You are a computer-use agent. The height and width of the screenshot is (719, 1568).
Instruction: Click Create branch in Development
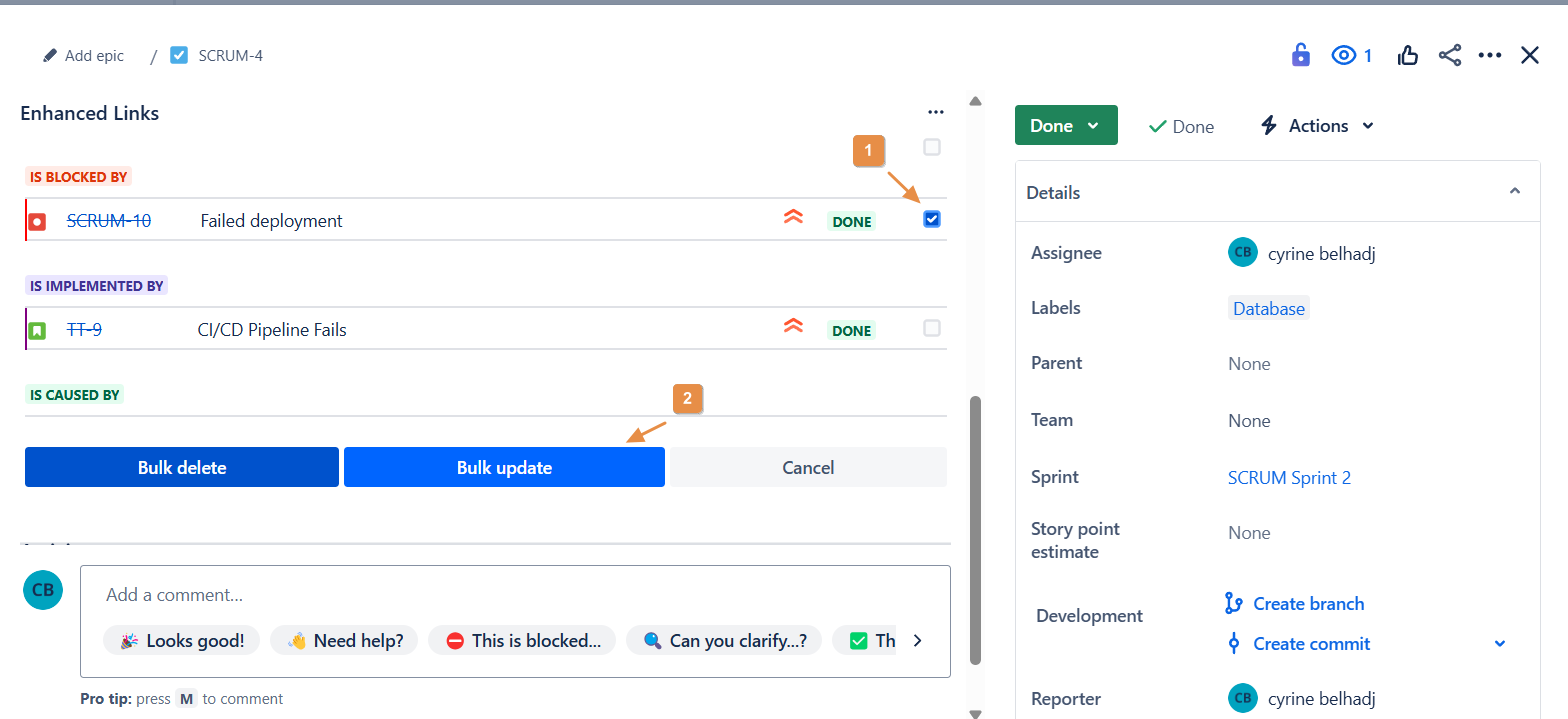click(x=1308, y=603)
